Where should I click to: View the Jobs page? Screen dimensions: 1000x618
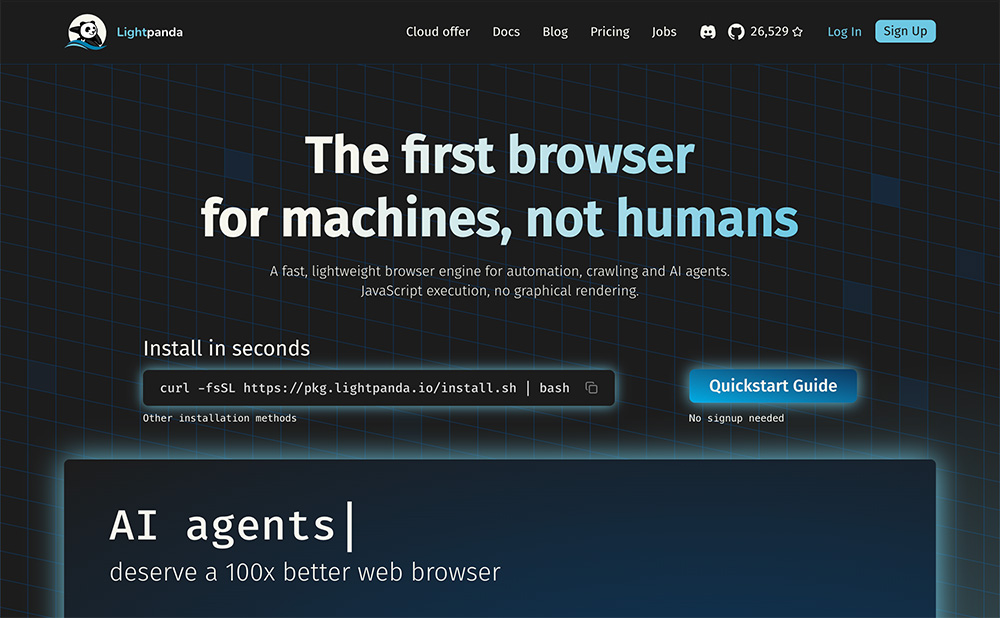[664, 32]
